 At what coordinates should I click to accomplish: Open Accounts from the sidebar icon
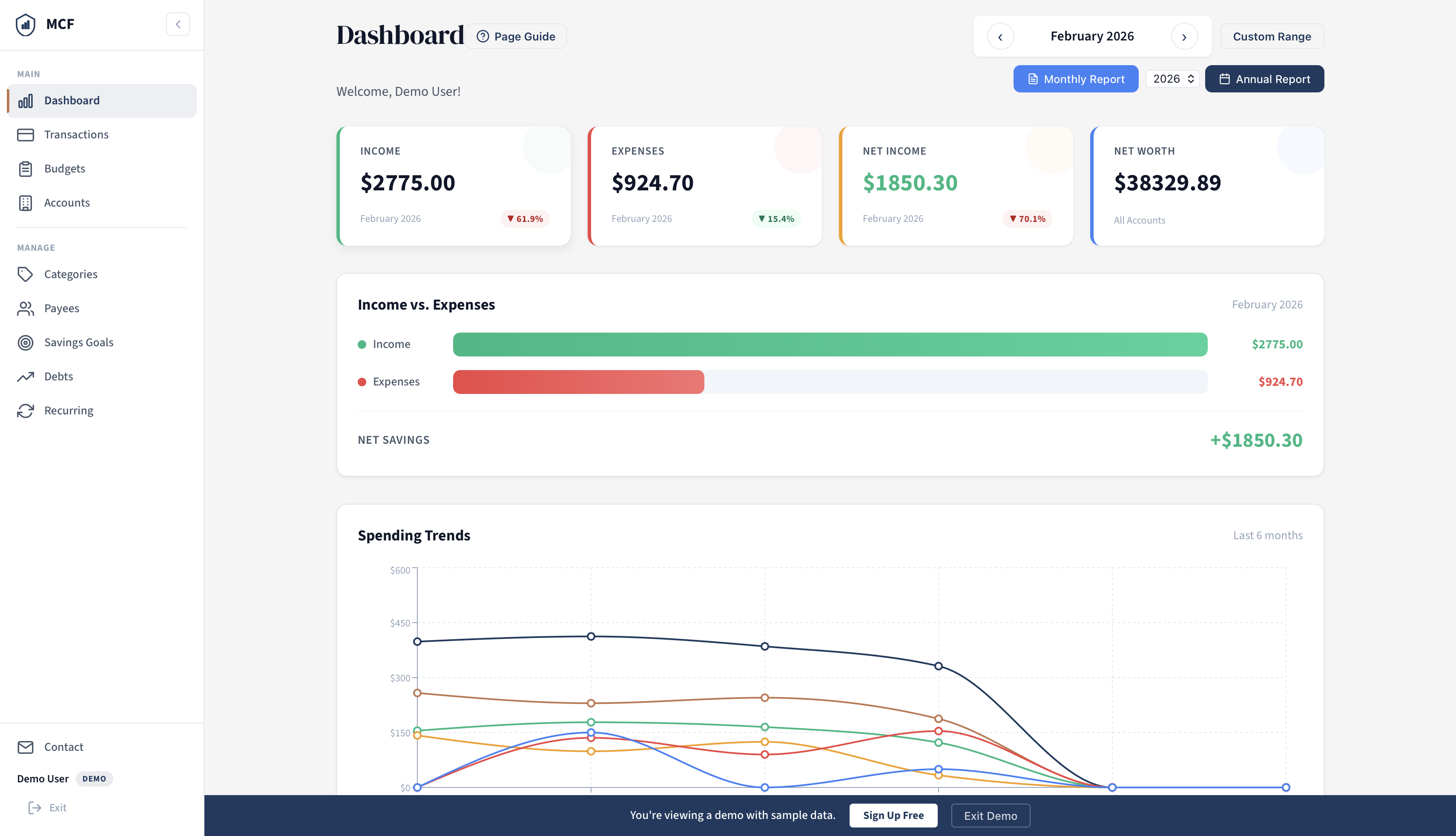[x=26, y=202]
